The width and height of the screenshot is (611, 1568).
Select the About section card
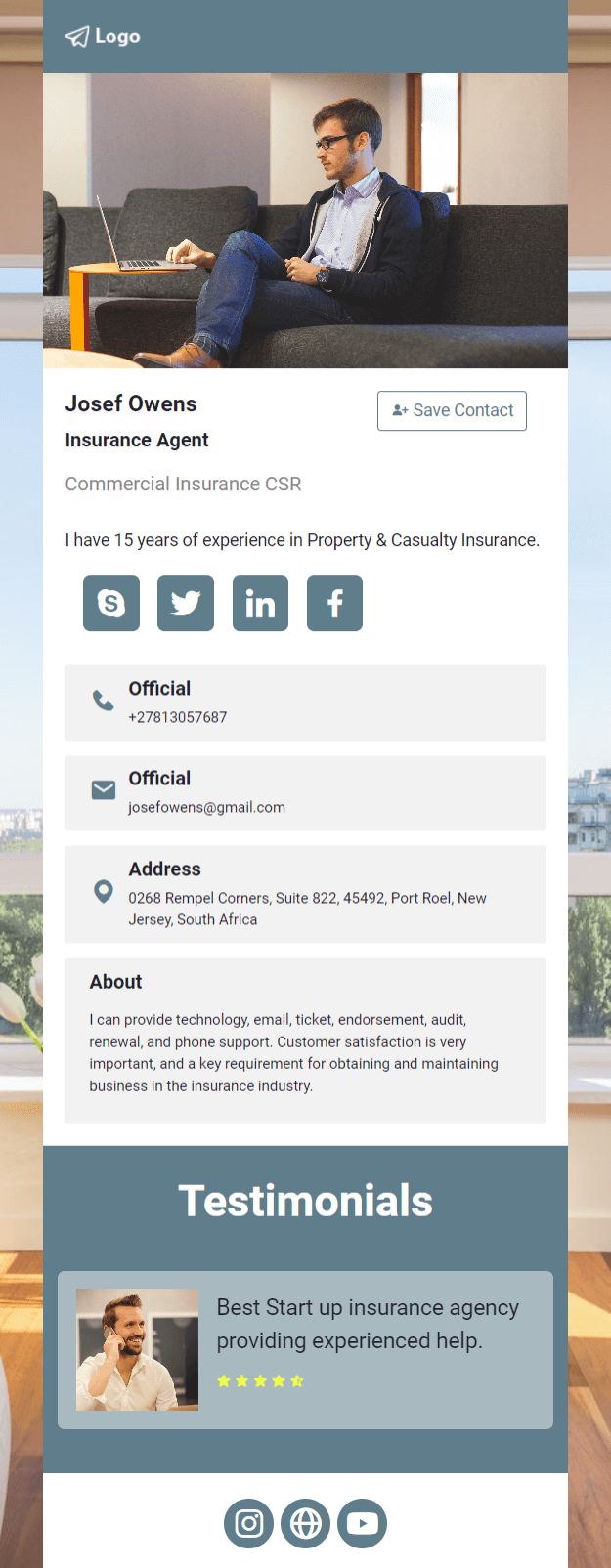[x=305, y=1040]
